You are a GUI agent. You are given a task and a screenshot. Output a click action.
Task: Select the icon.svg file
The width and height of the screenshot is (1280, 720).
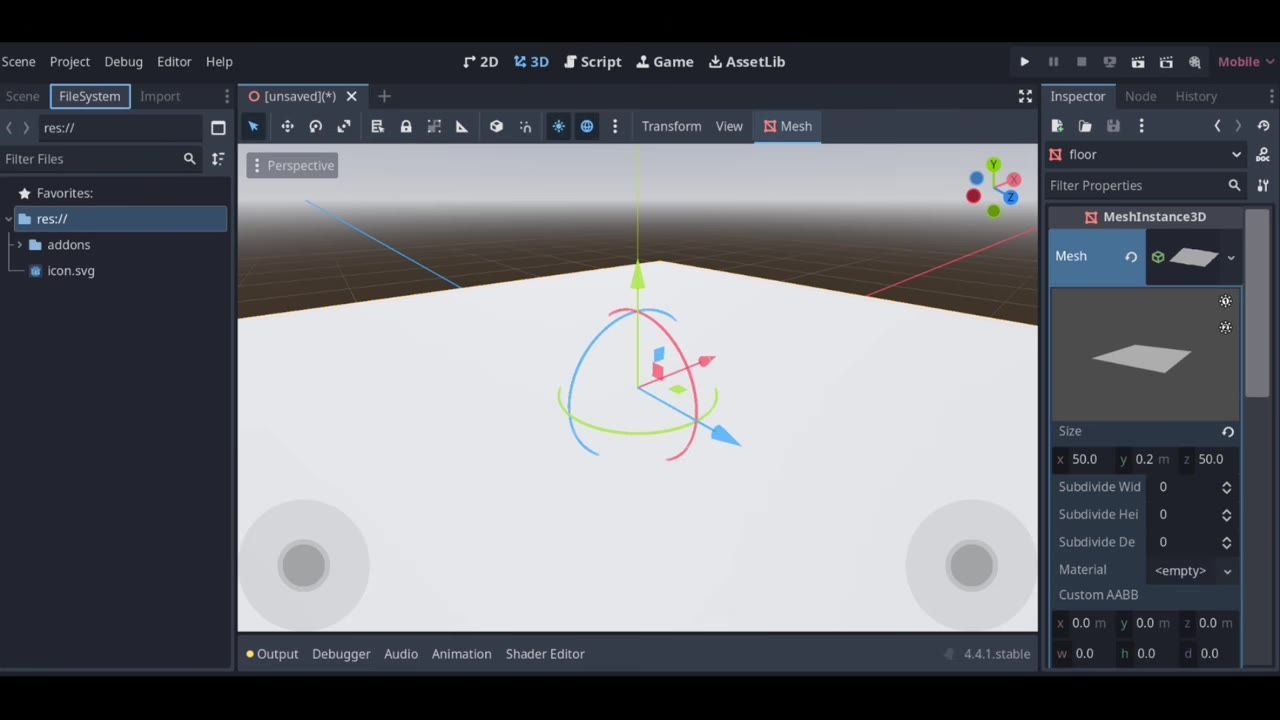[70, 271]
